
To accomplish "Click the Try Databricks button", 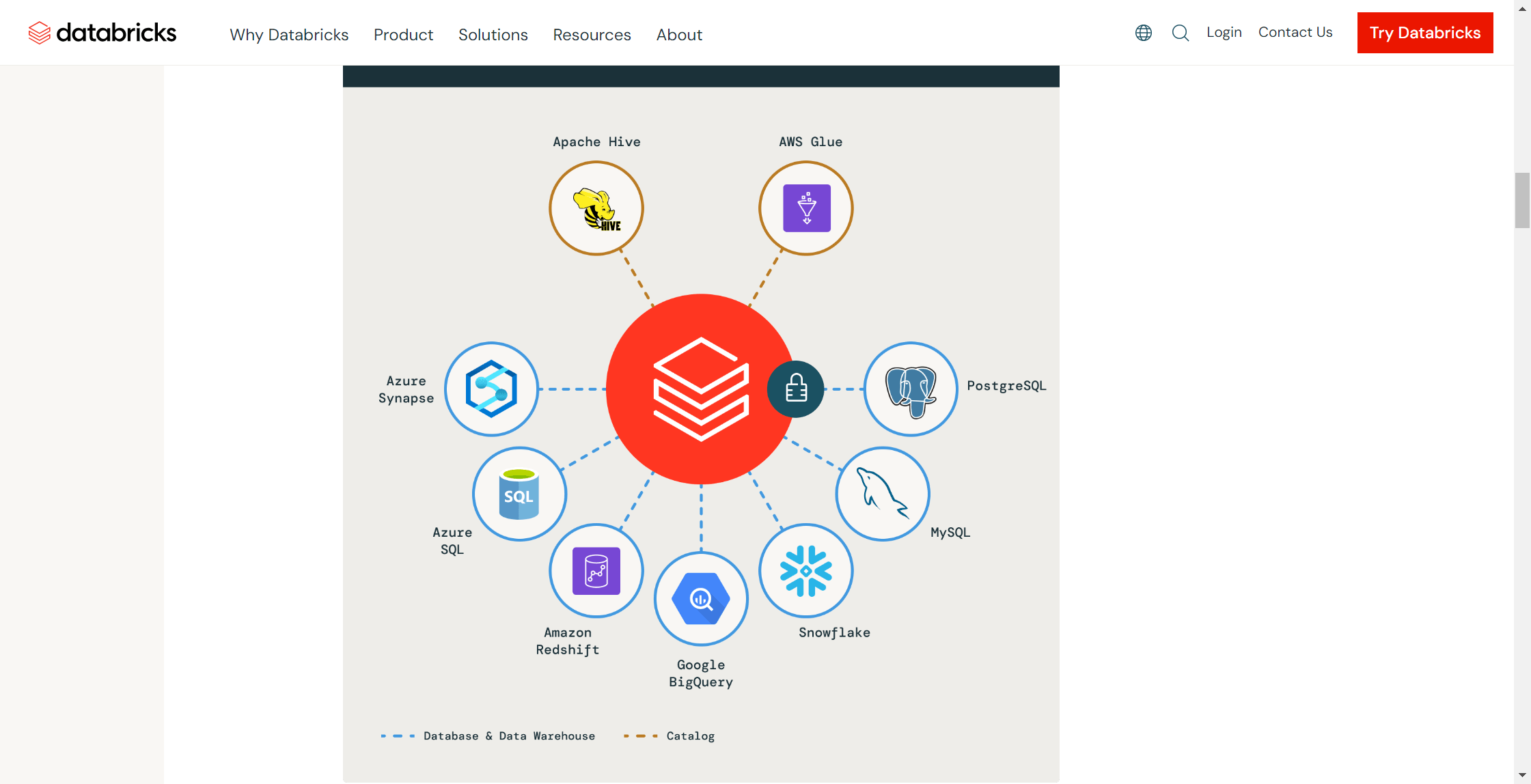I will tap(1425, 33).
